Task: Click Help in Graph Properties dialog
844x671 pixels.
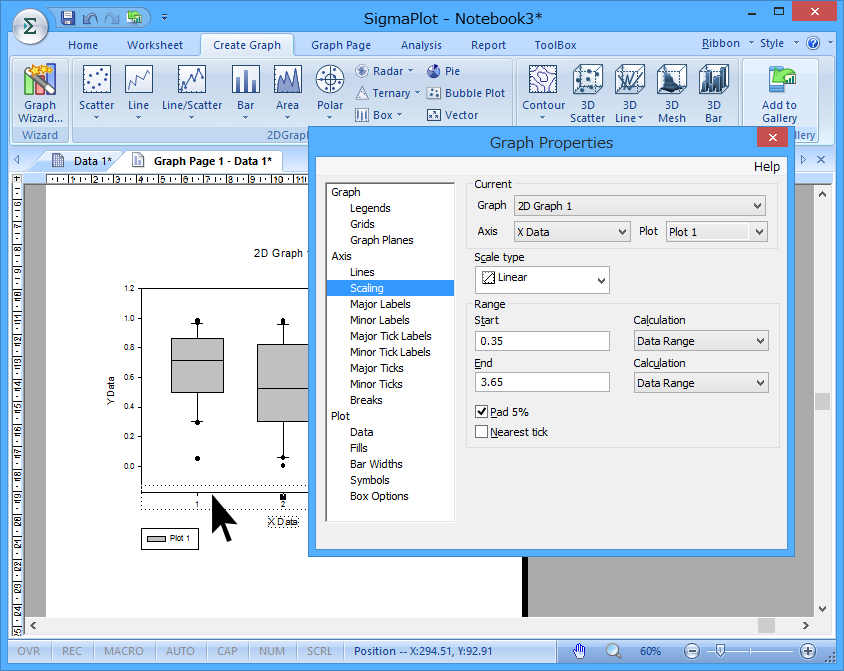Action: pyautogui.click(x=766, y=167)
